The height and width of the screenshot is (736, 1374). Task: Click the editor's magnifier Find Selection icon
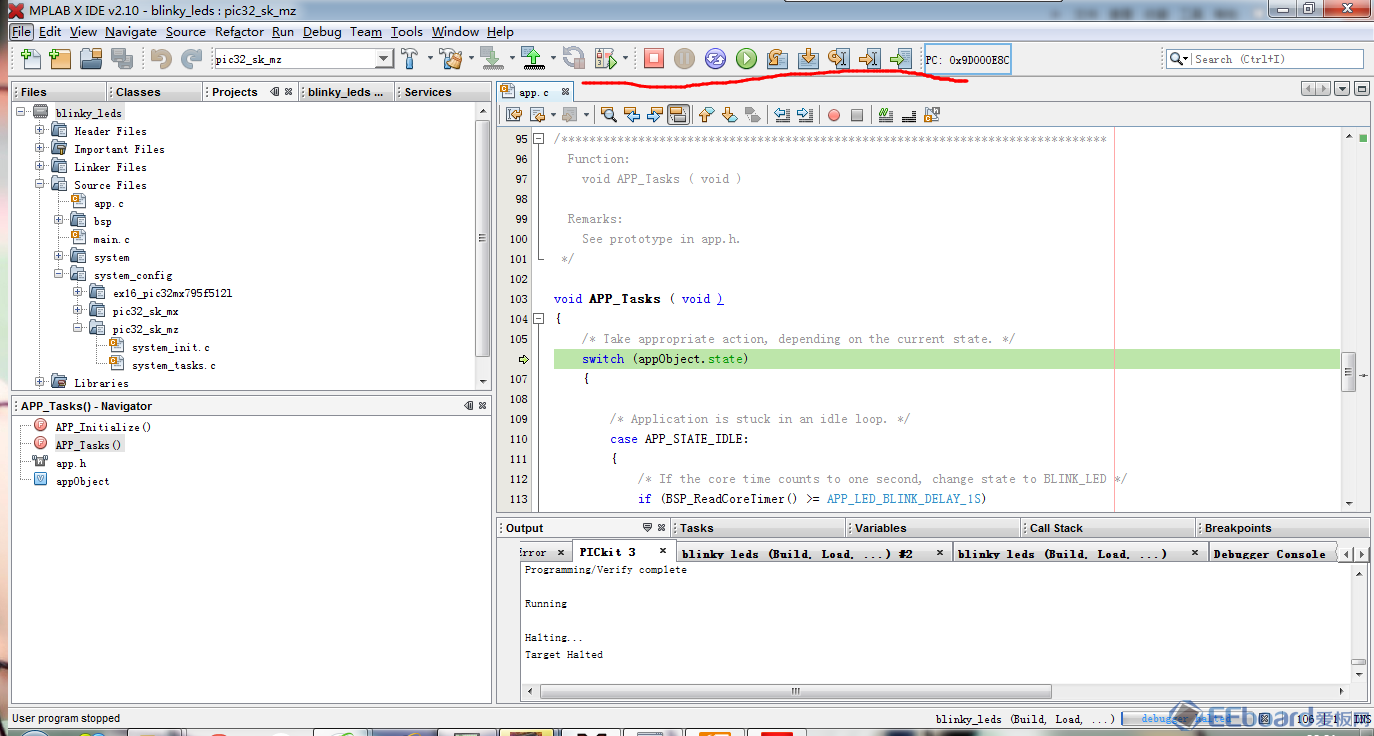[608, 115]
